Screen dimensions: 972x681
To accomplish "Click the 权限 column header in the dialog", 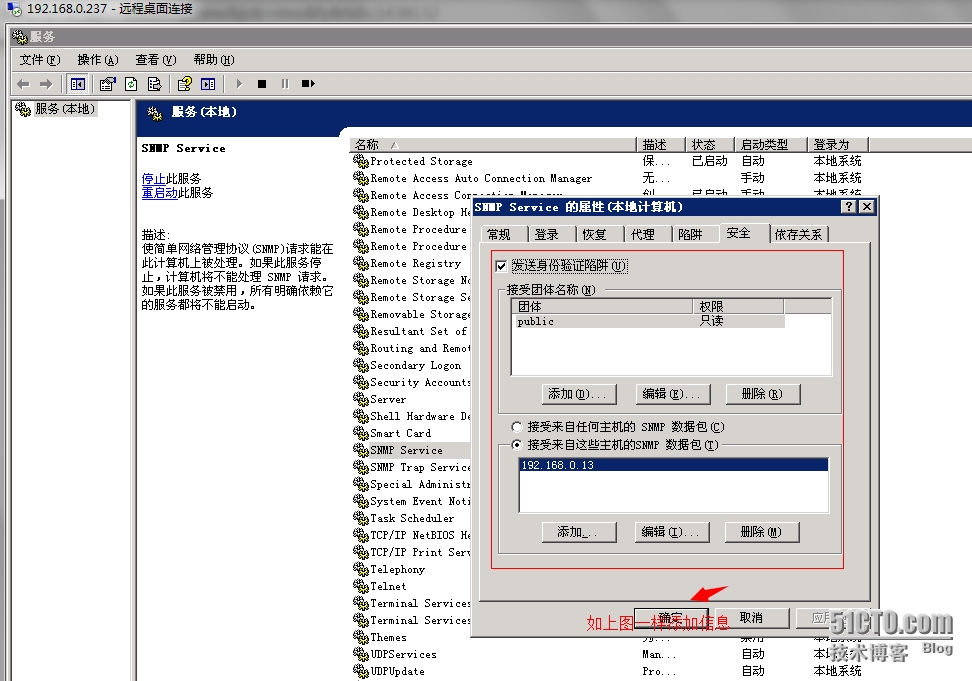I will point(738,307).
